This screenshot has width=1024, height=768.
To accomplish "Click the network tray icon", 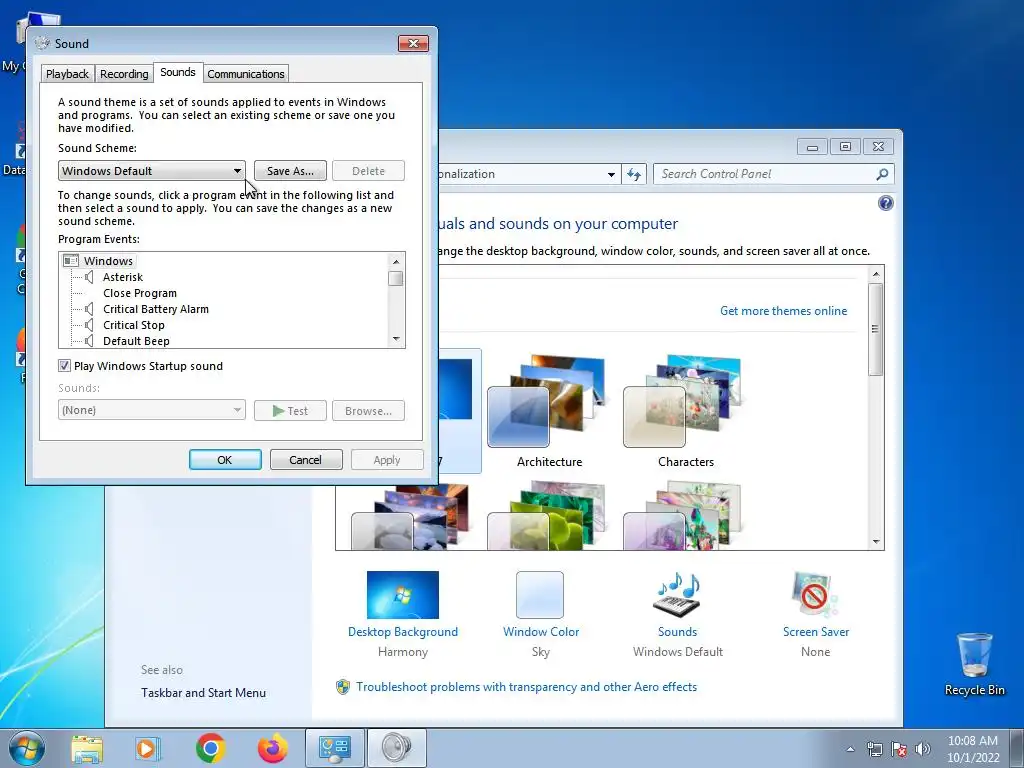I will click(x=874, y=749).
